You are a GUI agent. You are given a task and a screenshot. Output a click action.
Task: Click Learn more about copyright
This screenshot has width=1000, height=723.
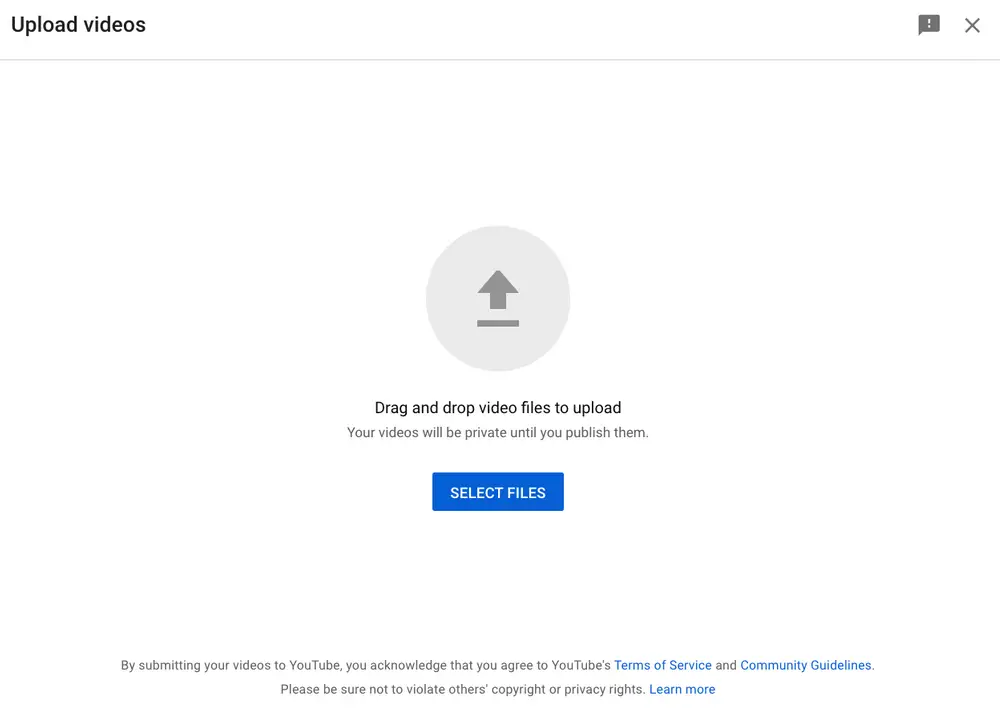point(682,689)
